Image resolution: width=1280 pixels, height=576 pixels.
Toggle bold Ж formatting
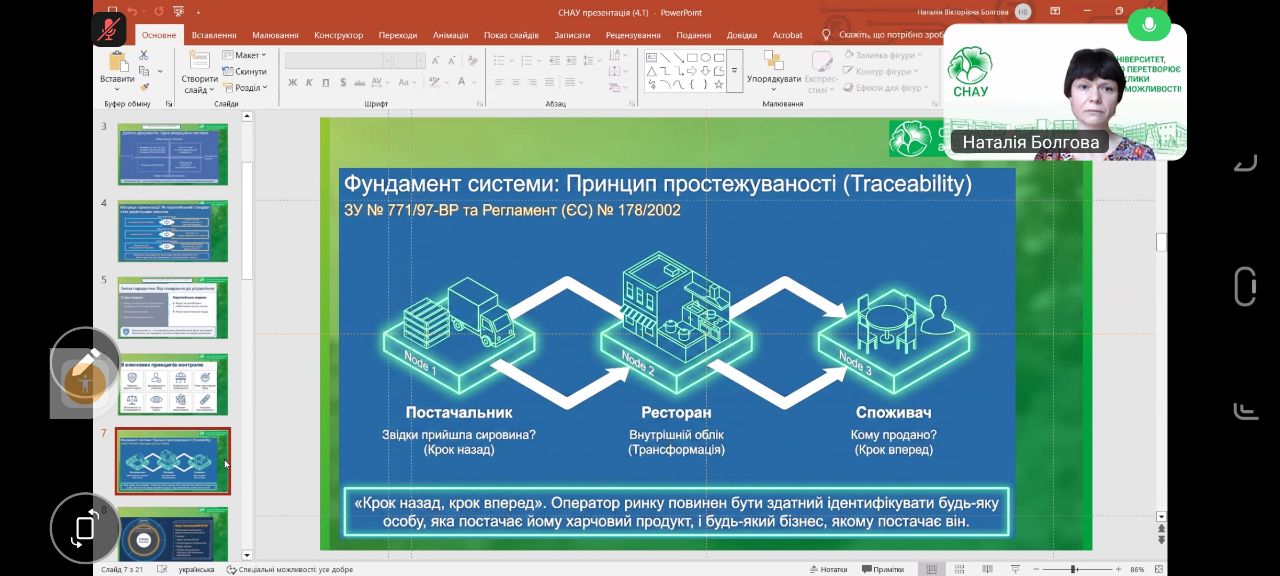pos(293,83)
